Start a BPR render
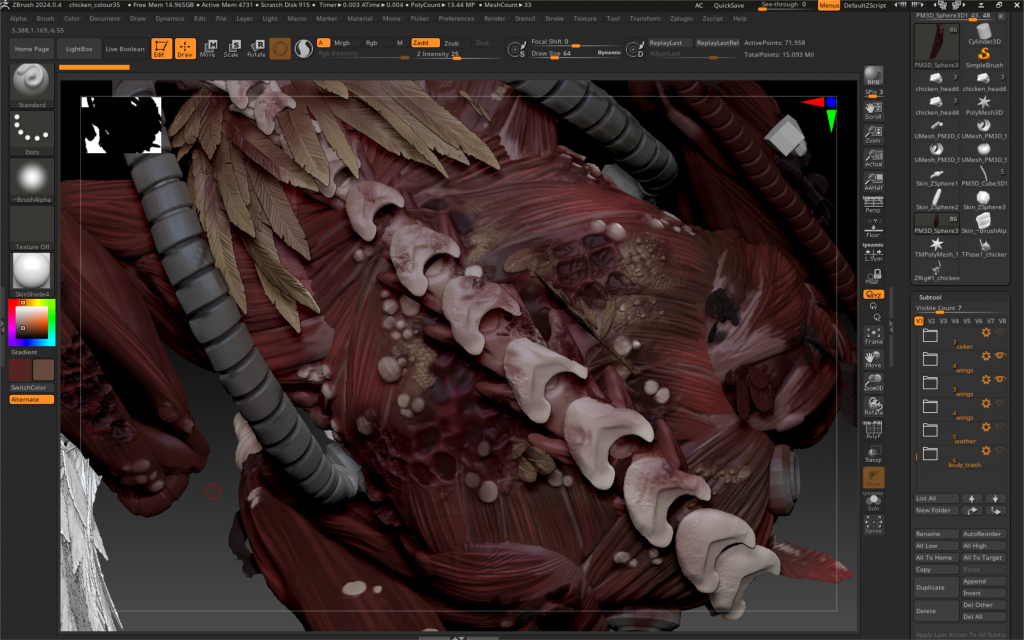Viewport: 1024px width, 640px height. (873, 76)
